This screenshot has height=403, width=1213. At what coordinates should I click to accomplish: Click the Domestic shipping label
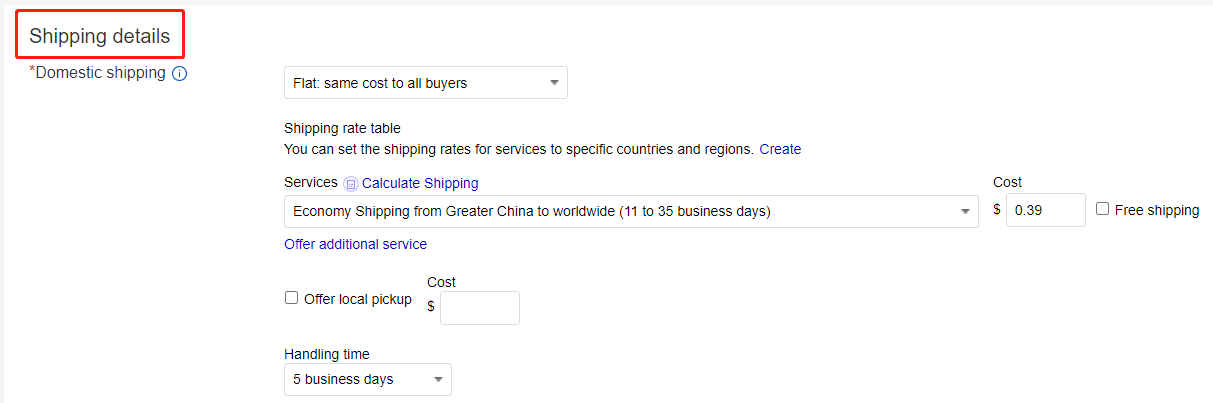[x=100, y=72]
